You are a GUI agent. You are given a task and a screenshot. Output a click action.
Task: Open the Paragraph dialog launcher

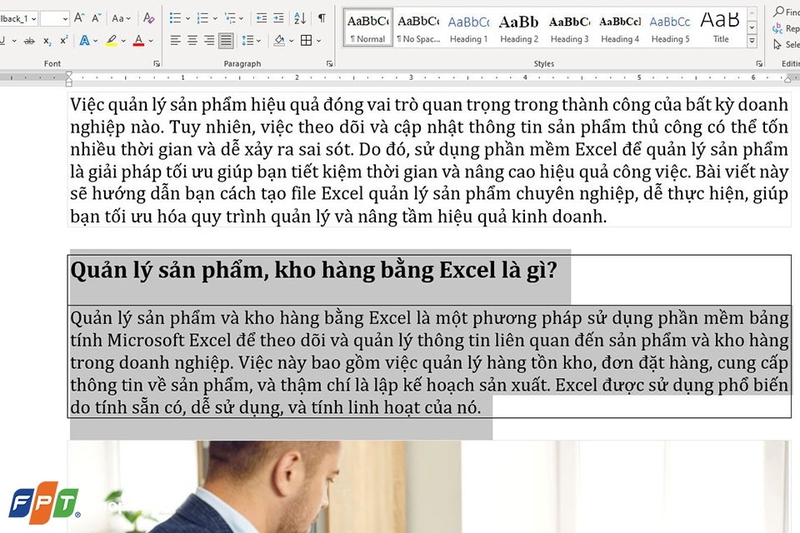330,64
